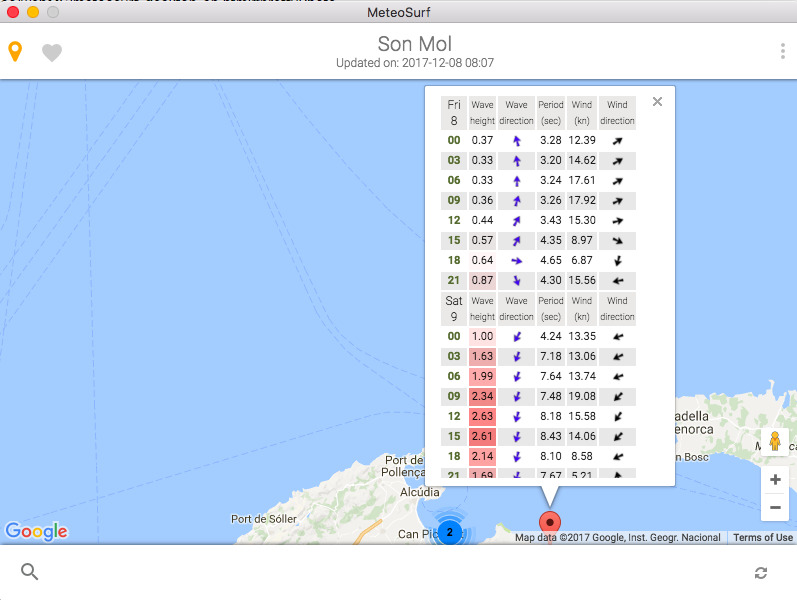Click the refresh icon in bottom bar

click(x=761, y=573)
